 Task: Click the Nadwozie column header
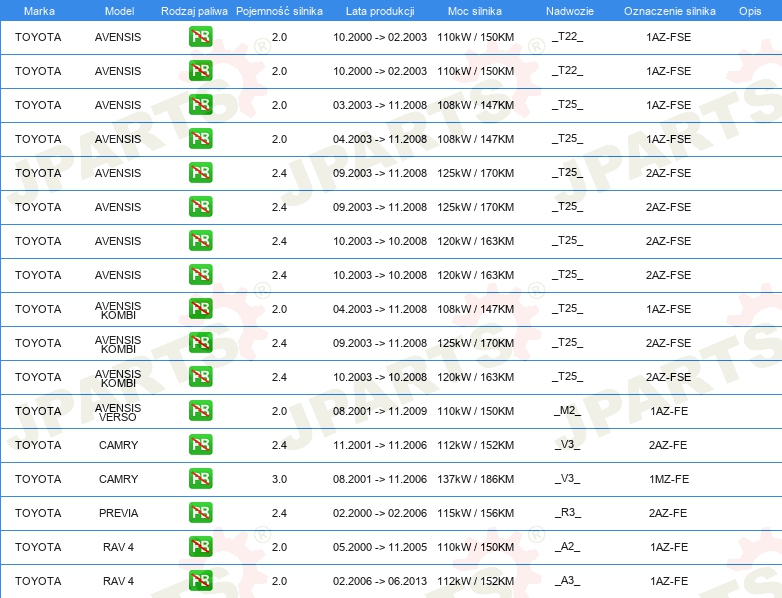570,11
